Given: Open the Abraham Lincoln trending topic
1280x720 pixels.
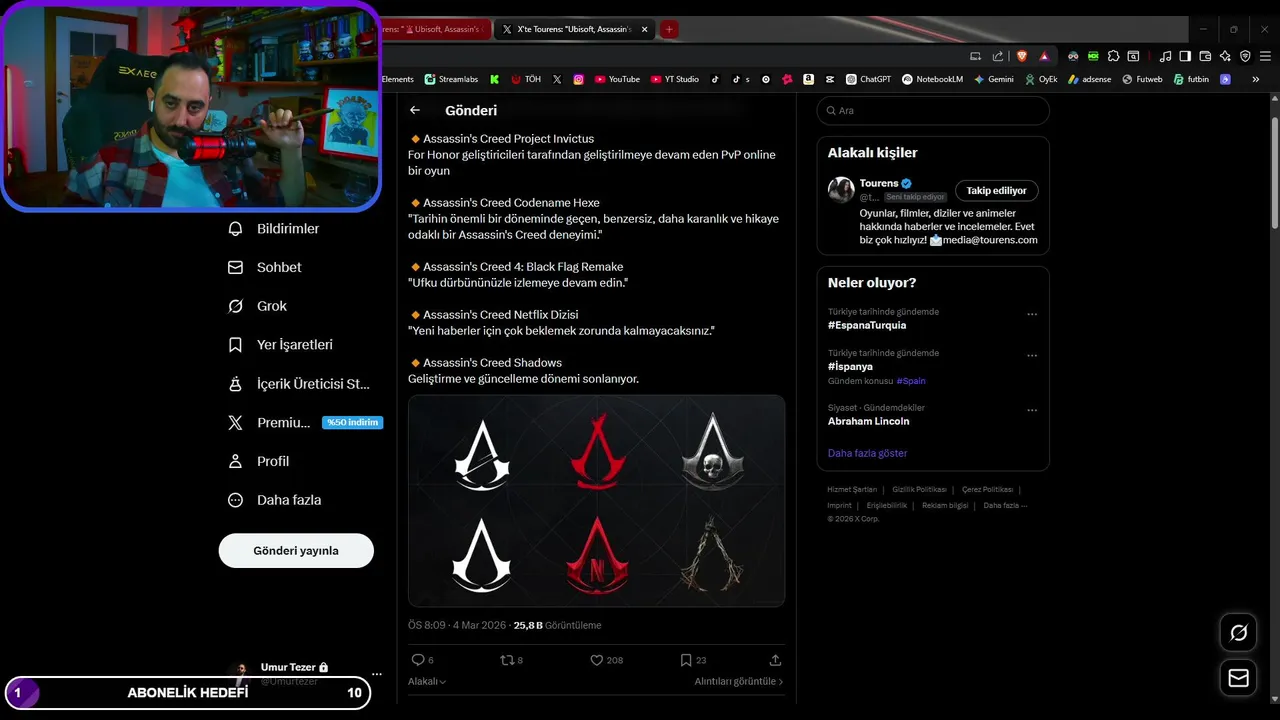Looking at the screenshot, I should (x=868, y=421).
